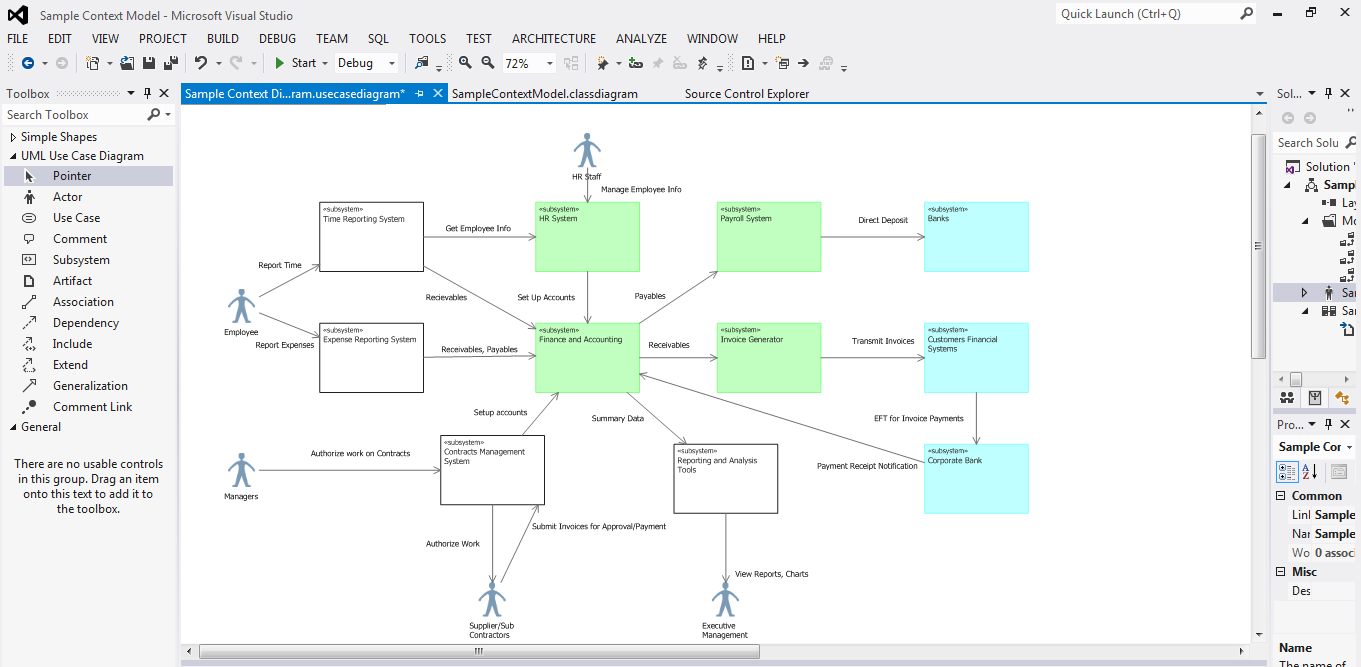Pick the Use Case shape tool
Image resolution: width=1361 pixels, height=667 pixels.
coord(76,218)
